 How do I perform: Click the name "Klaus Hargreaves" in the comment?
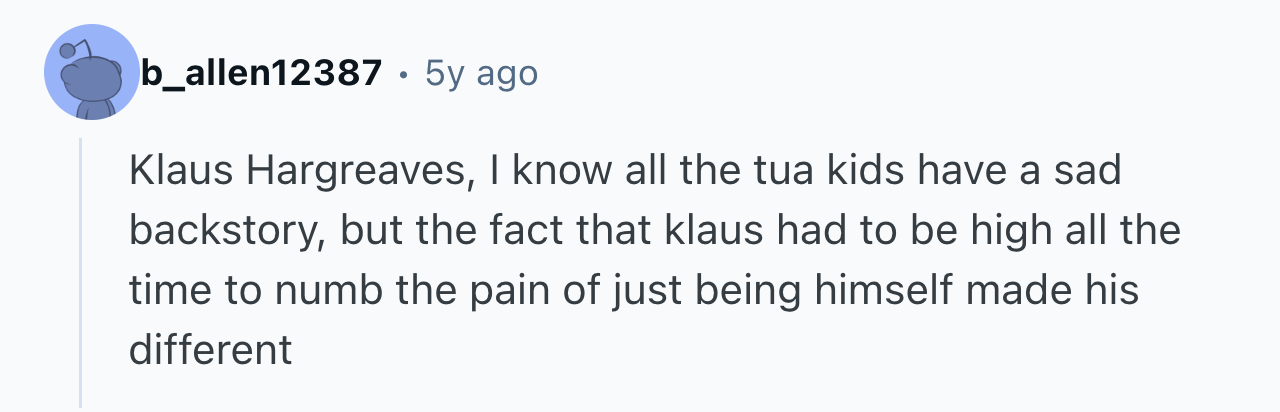pos(297,171)
